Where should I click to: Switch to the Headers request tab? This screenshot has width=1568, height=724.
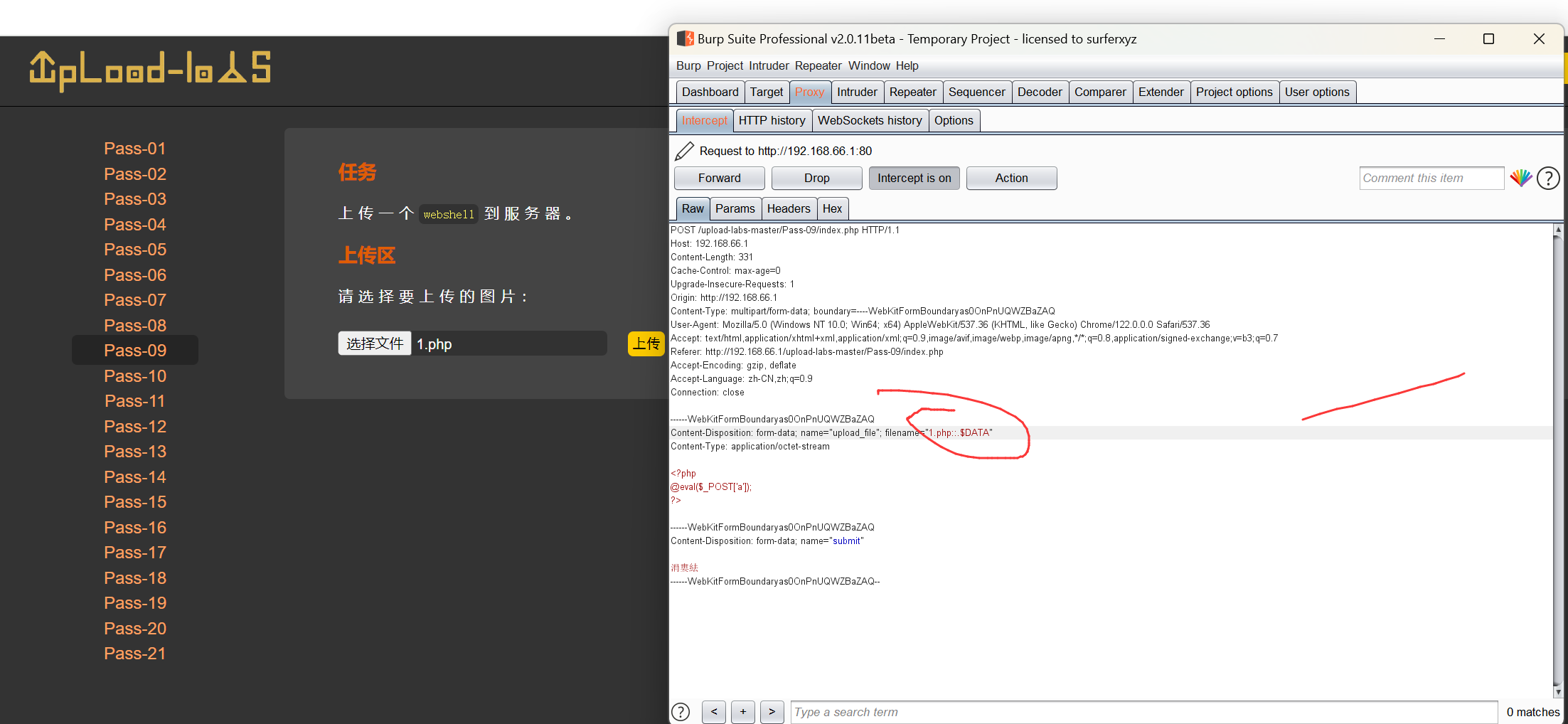pos(789,208)
